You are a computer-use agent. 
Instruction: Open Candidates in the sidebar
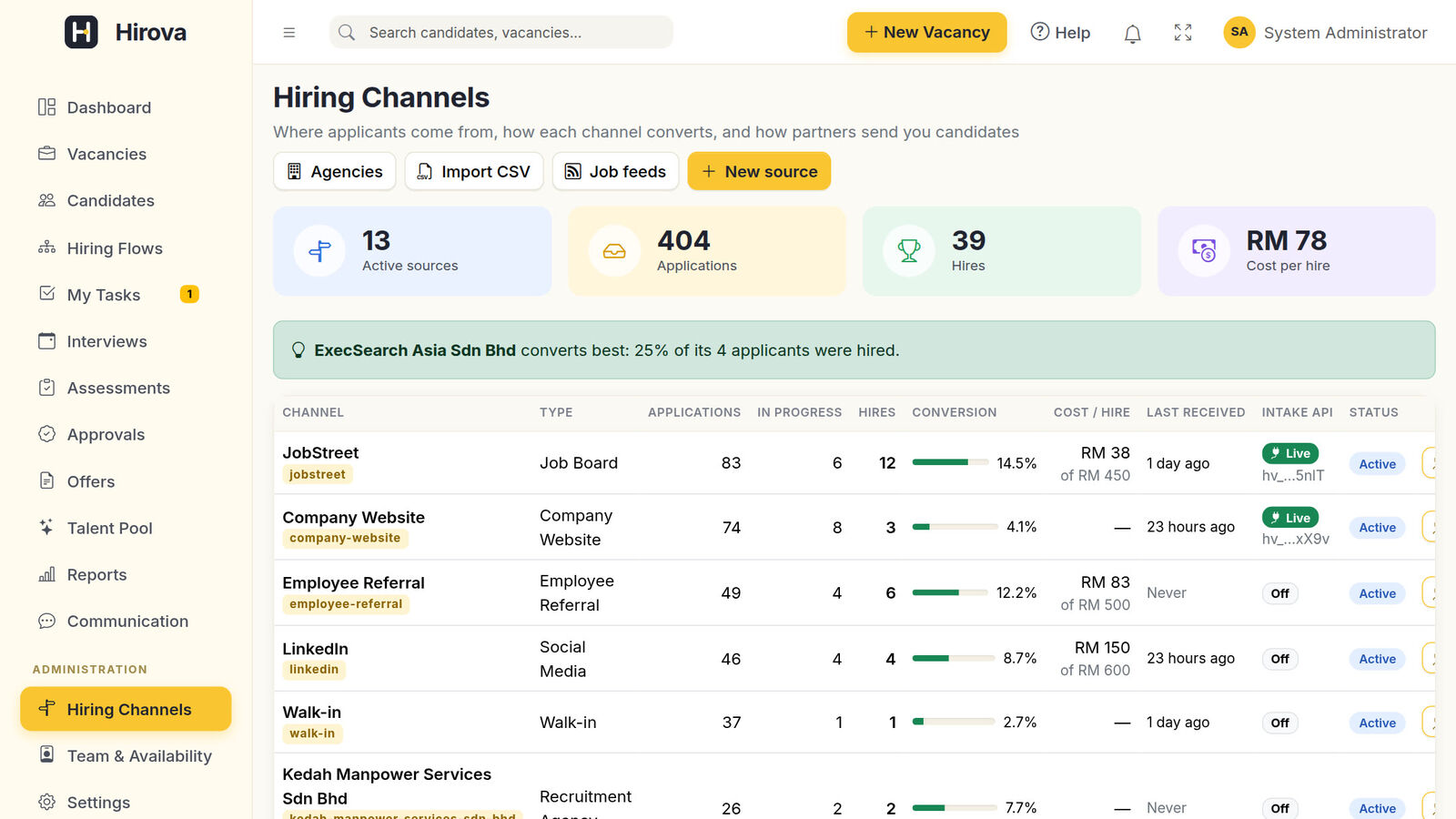pos(126,200)
